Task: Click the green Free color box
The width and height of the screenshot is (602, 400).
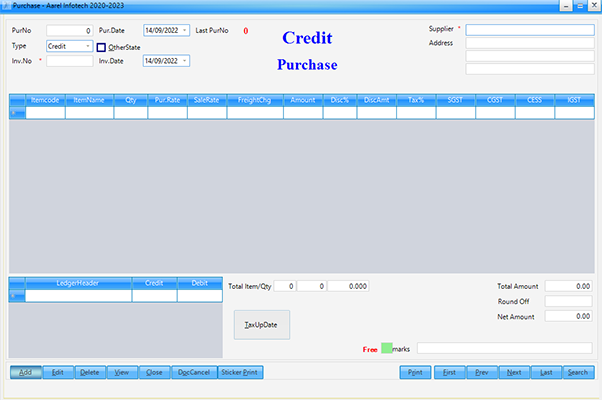Action: pos(387,348)
